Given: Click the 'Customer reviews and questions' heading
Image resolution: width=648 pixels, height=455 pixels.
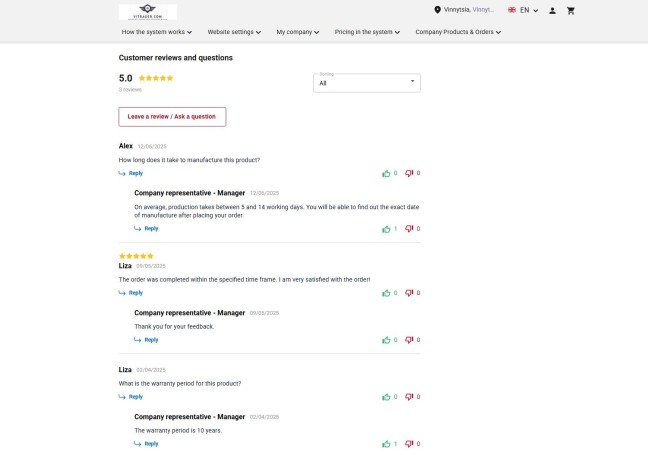Looking at the screenshot, I should [x=176, y=58].
